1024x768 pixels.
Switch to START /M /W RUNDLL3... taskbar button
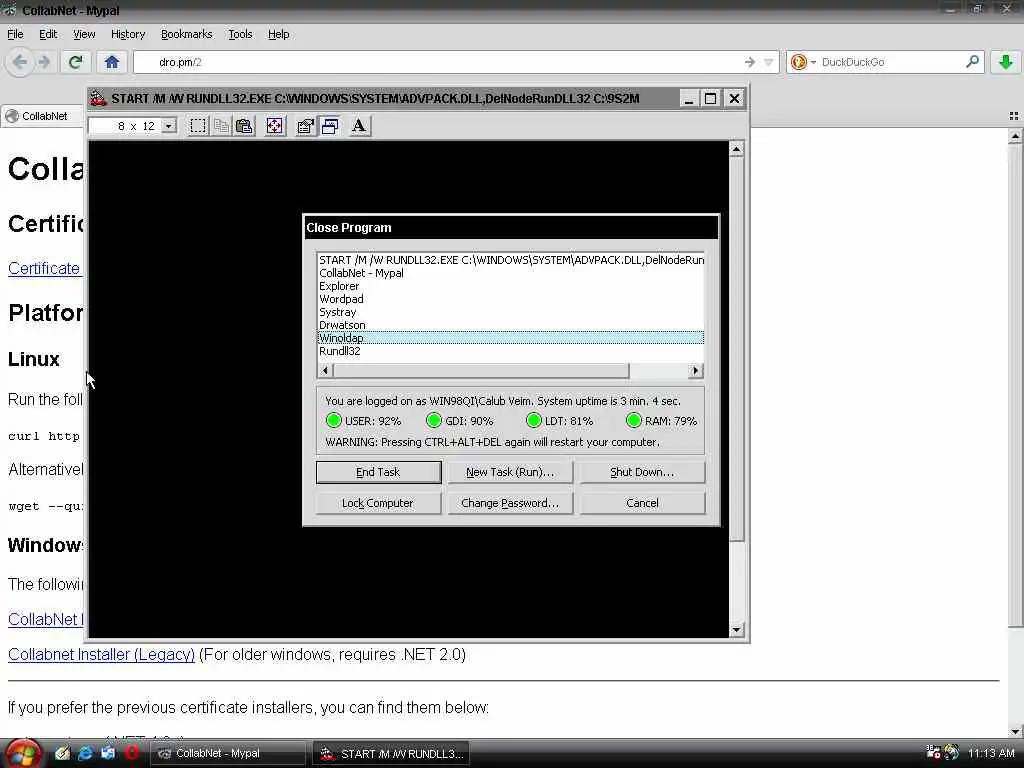(x=392, y=754)
